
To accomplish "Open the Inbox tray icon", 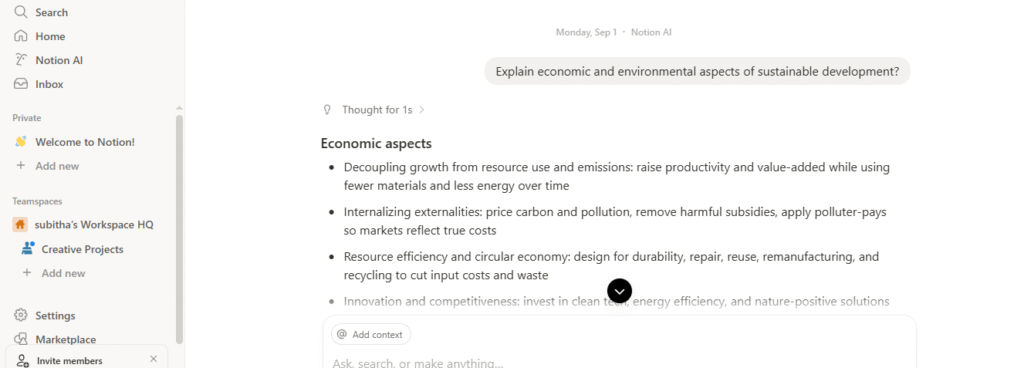I will [x=21, y=84].
